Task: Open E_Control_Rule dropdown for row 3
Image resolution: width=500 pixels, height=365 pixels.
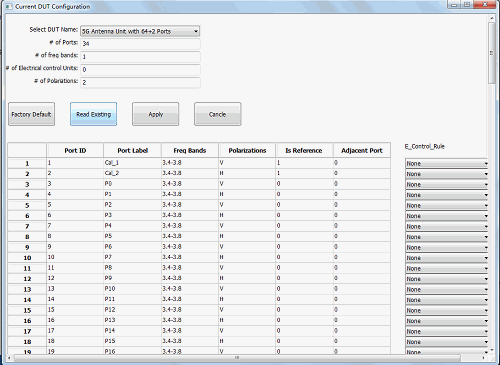Action: 447,184
